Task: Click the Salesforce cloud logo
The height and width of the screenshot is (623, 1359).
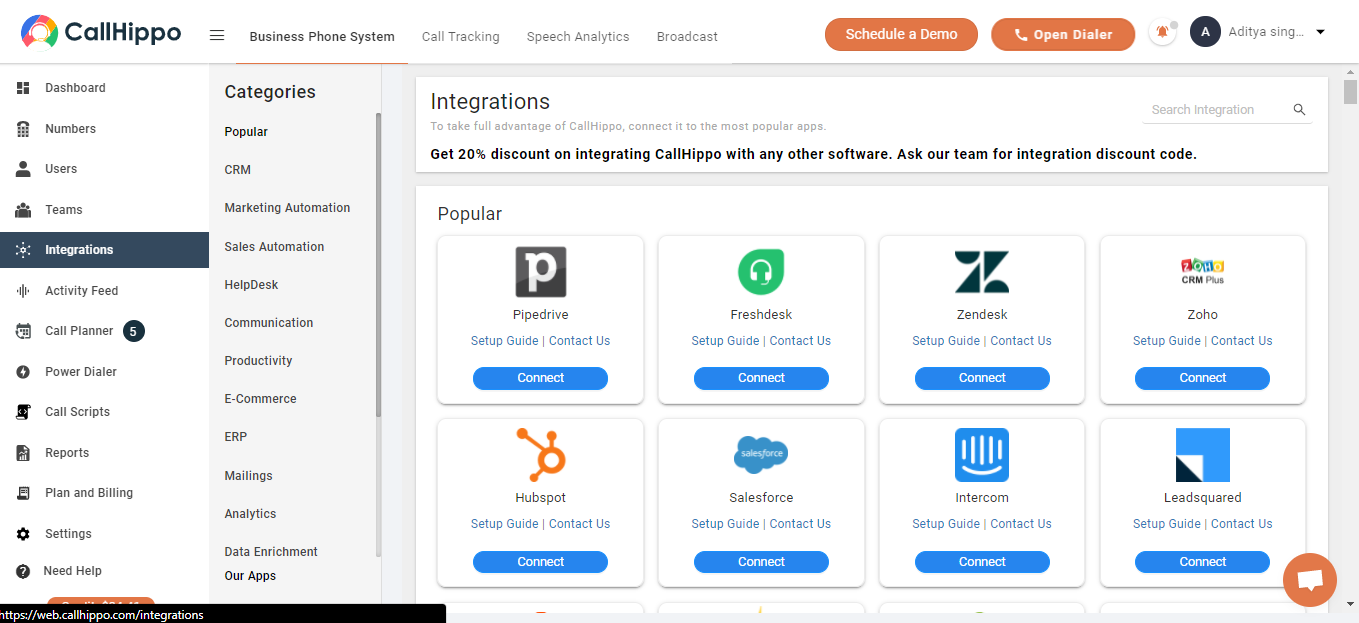Action: 761,454
